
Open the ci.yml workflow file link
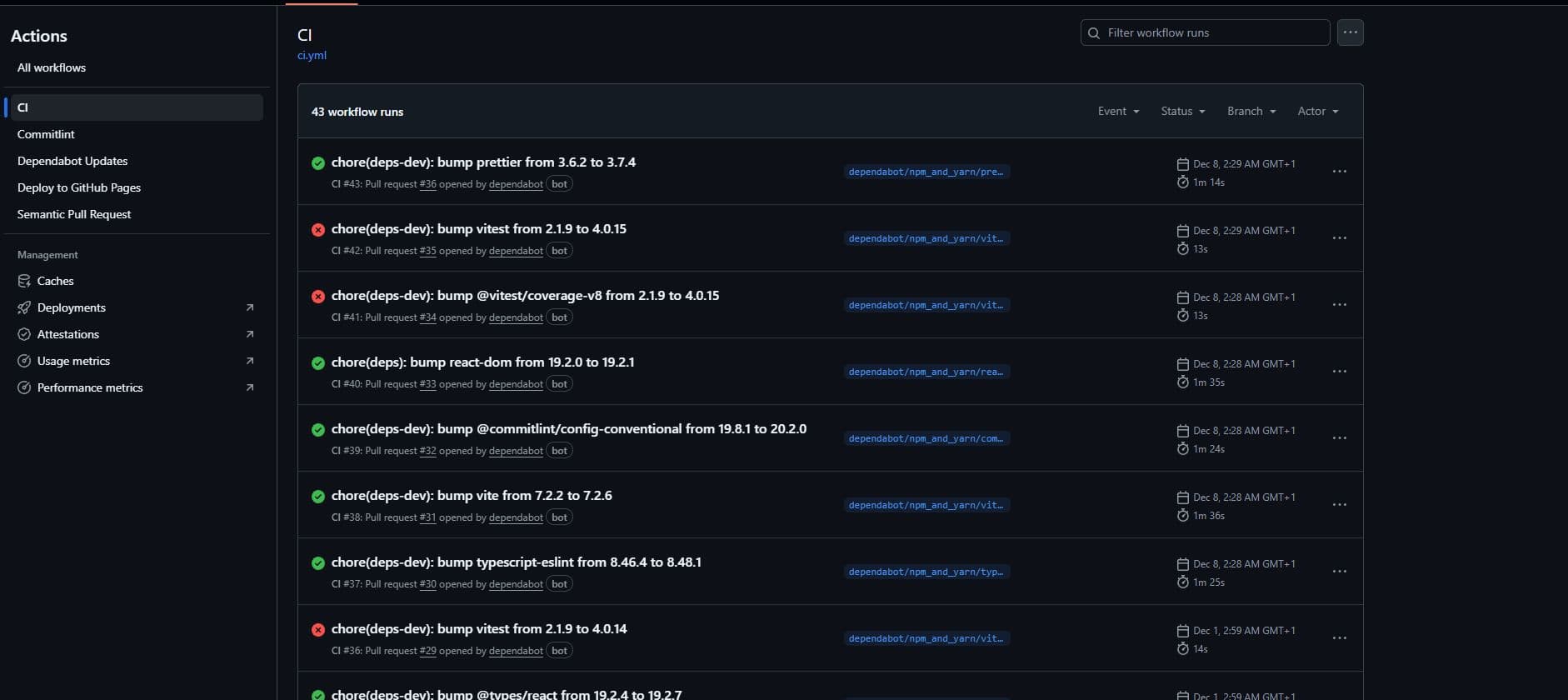coord(312,55)
